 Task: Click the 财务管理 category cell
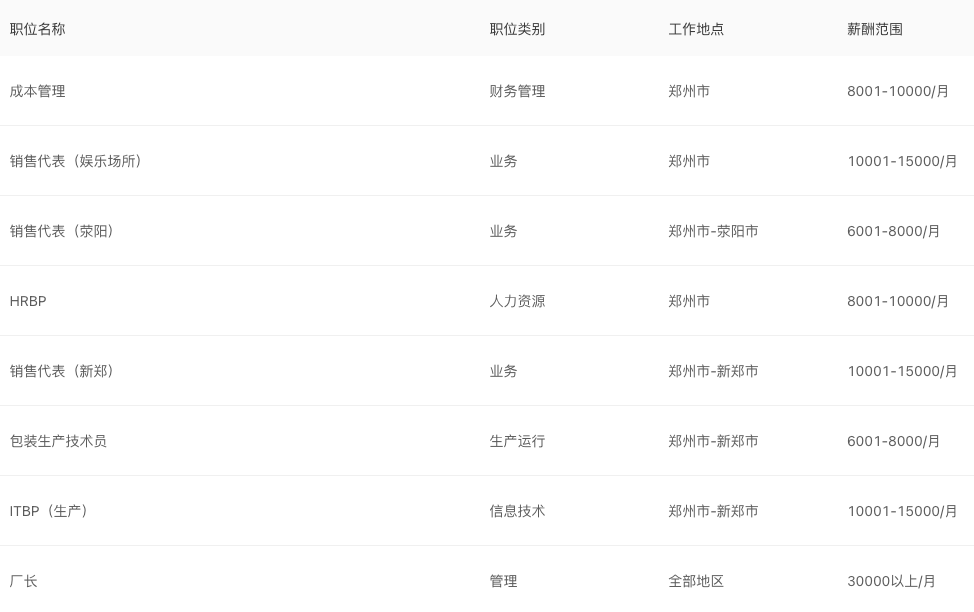tap(517, 91)
